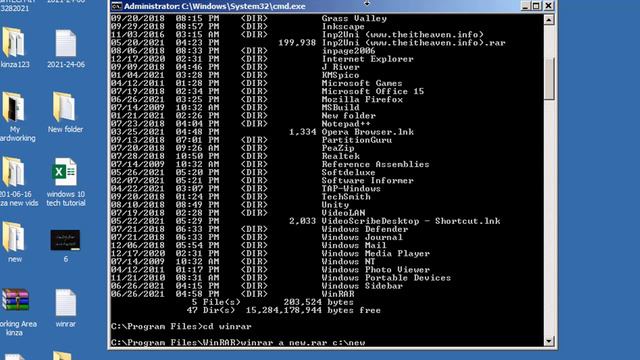Click the 'Inp2Uni (www.theitheaven.info).rar' entry

click(308, 43)
